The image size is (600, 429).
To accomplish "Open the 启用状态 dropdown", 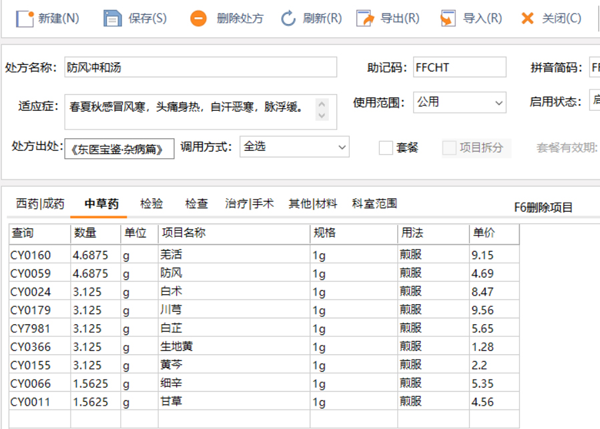I will 594,100.
